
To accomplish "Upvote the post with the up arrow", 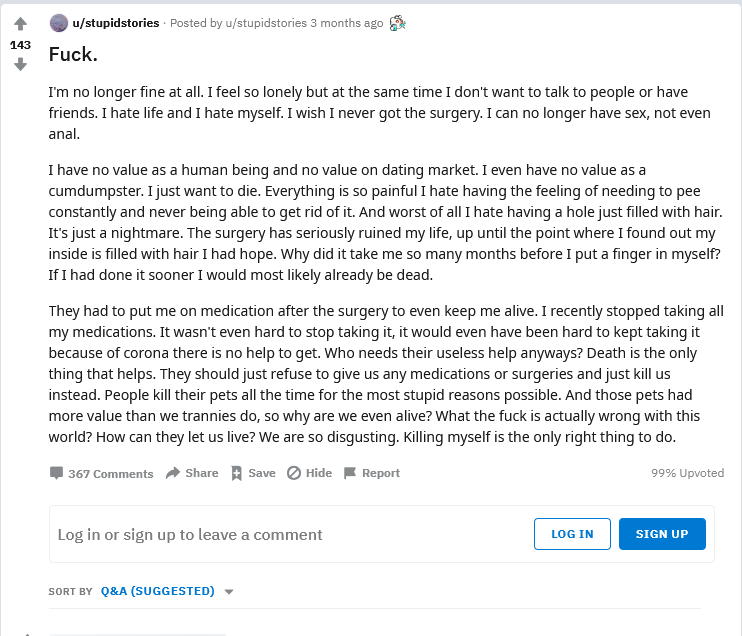I will point(20,24).
